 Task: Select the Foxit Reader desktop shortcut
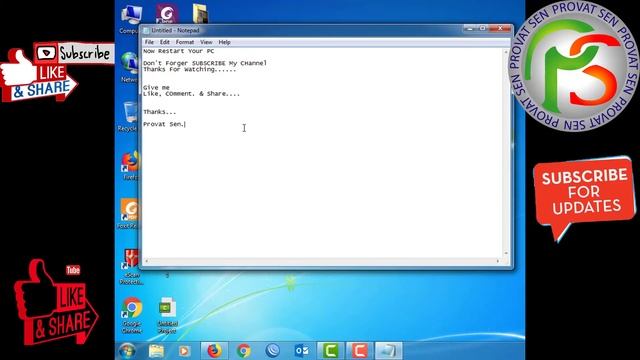click(x=128, y=214)
